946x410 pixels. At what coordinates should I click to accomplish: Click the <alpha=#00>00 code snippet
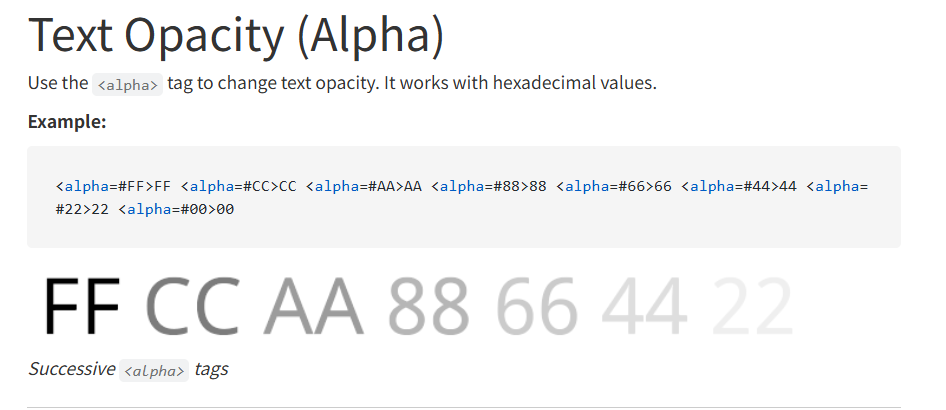coord(176,209)
